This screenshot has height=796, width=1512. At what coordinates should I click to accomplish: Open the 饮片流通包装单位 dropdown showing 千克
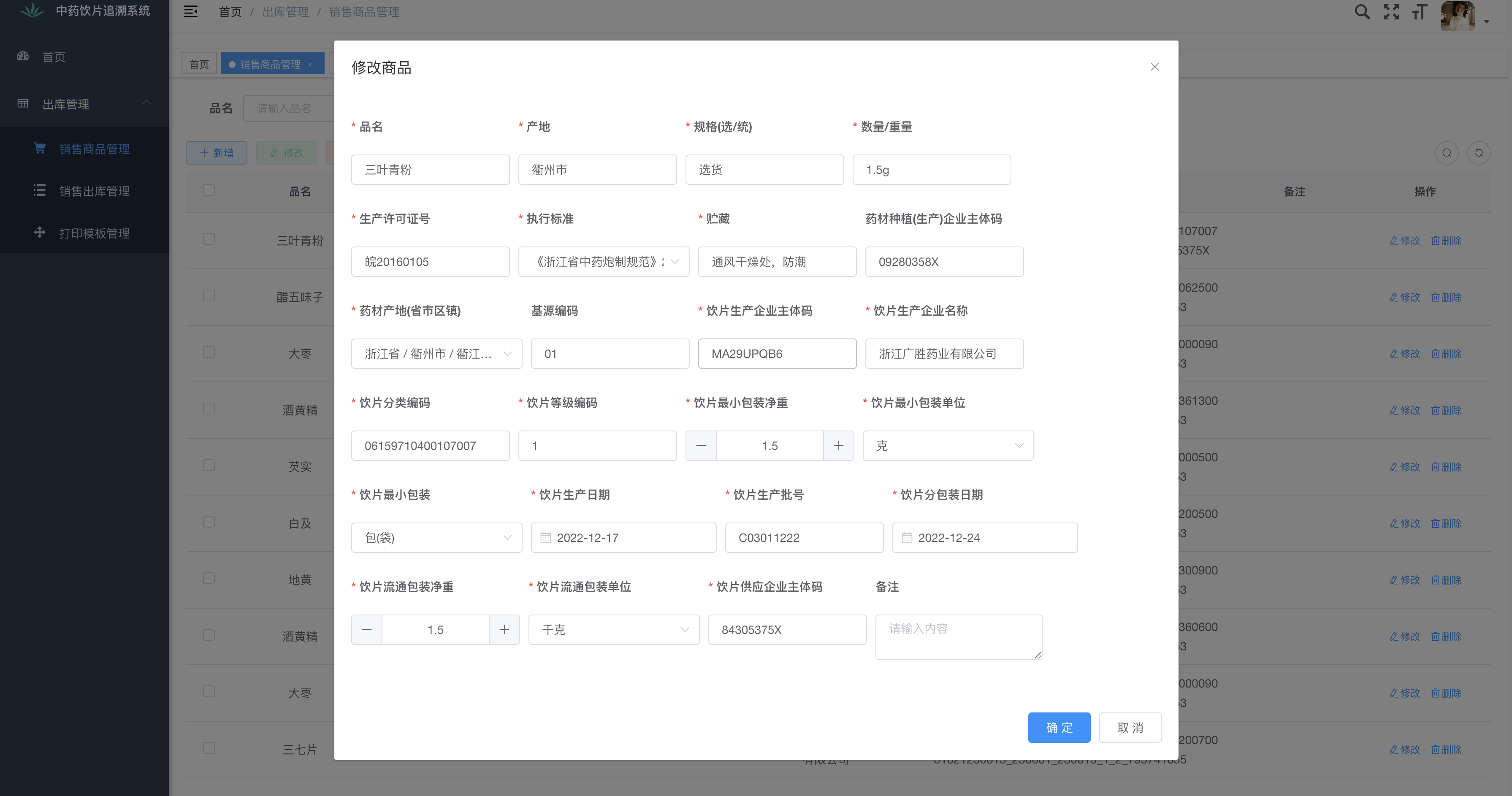click(614, 630)
